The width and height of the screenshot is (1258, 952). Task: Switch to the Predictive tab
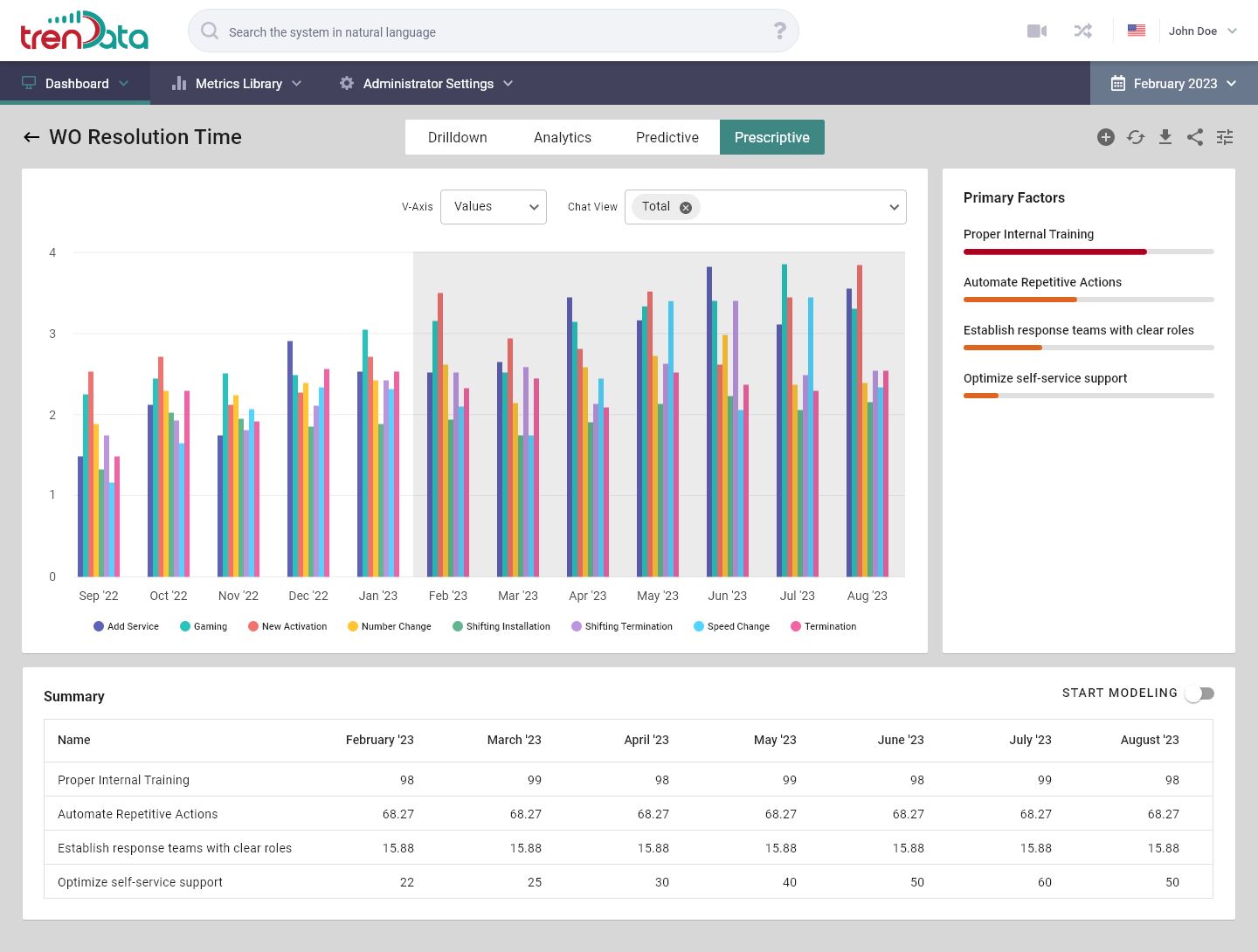click(667, 137)
